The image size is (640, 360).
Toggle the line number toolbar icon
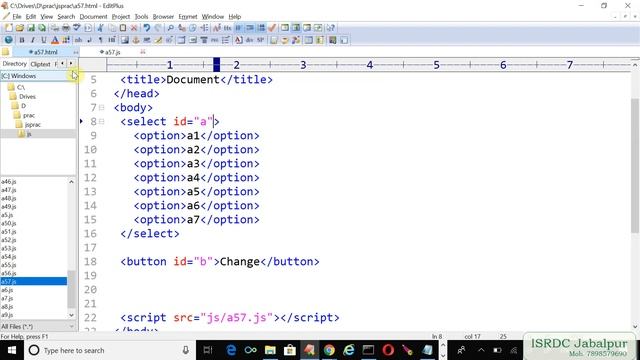coord(250,28)
